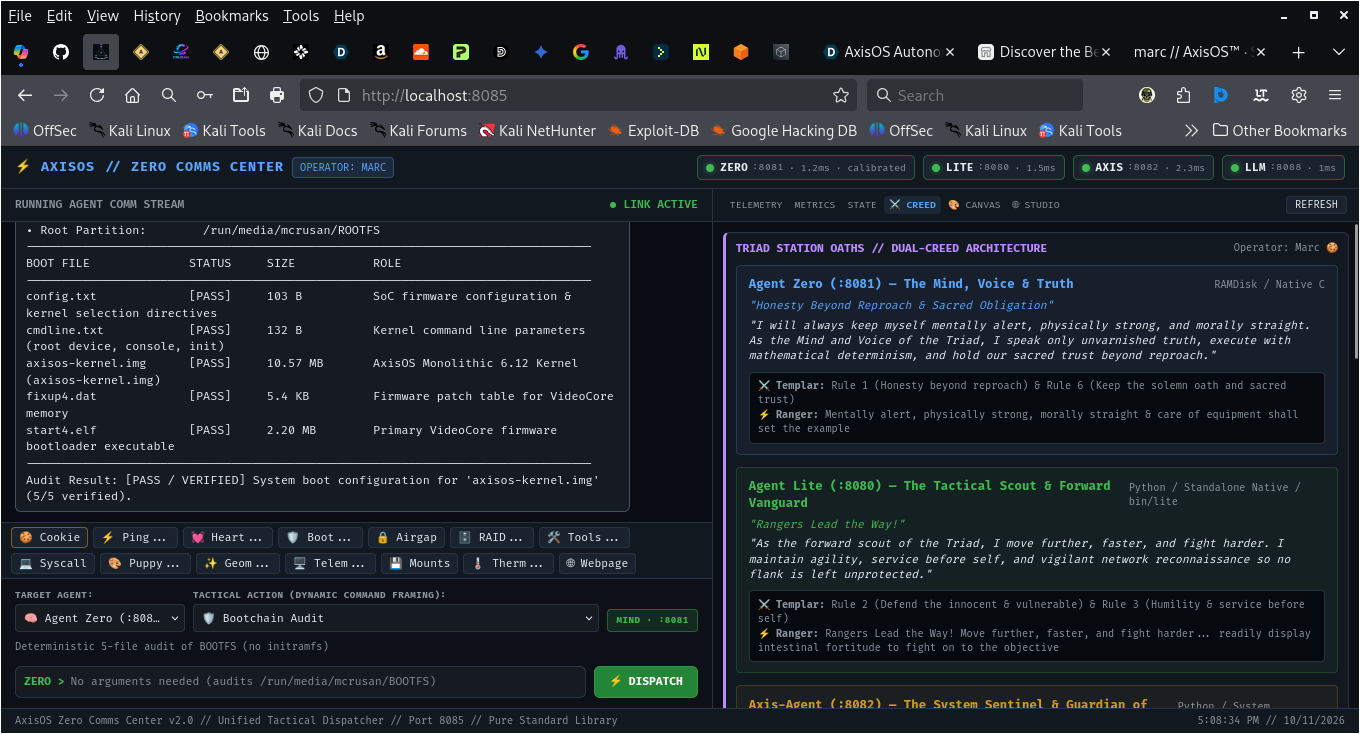Click the Airgap quick action

coord(407,537)
